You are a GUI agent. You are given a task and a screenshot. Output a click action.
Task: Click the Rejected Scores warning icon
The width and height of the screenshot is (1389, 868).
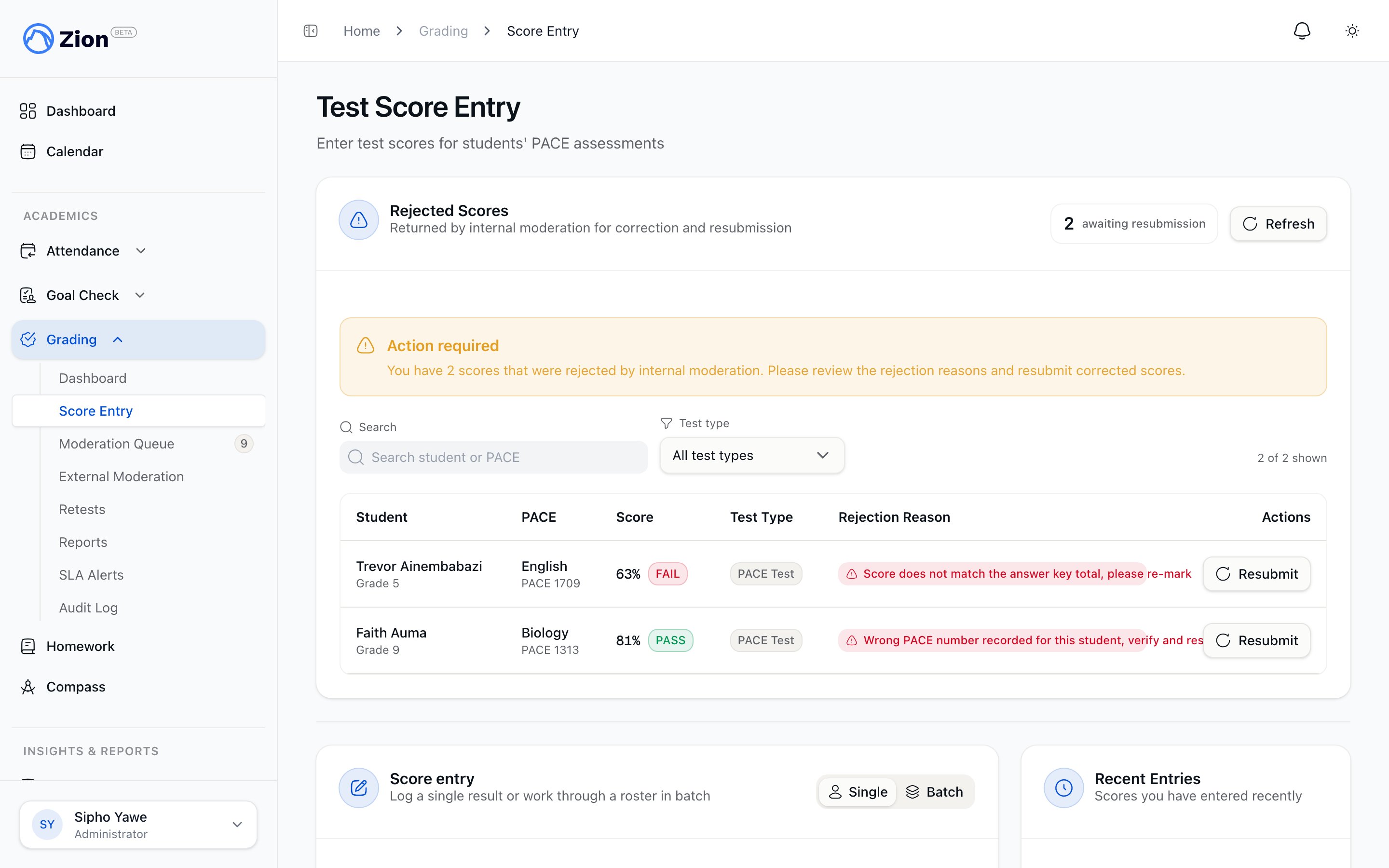coord(359,219)
